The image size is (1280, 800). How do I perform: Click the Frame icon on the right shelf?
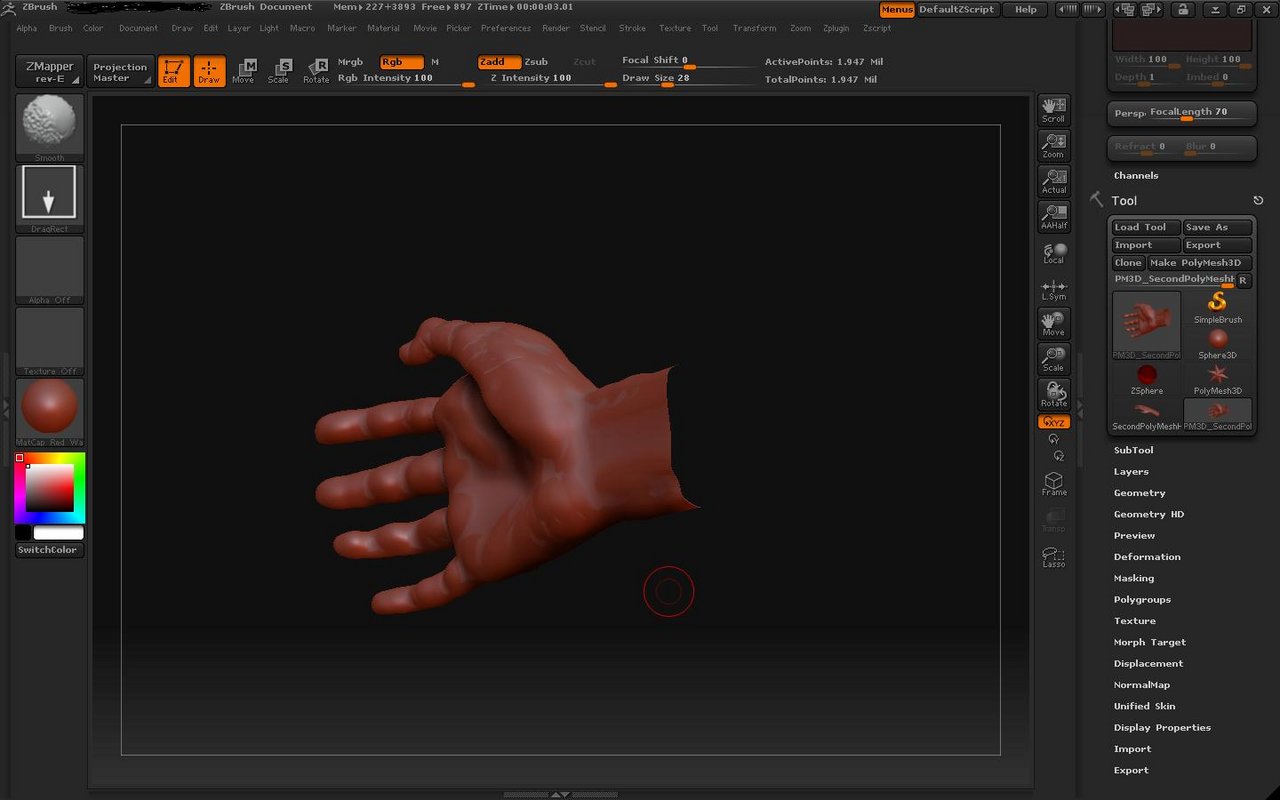point(1053,482)
